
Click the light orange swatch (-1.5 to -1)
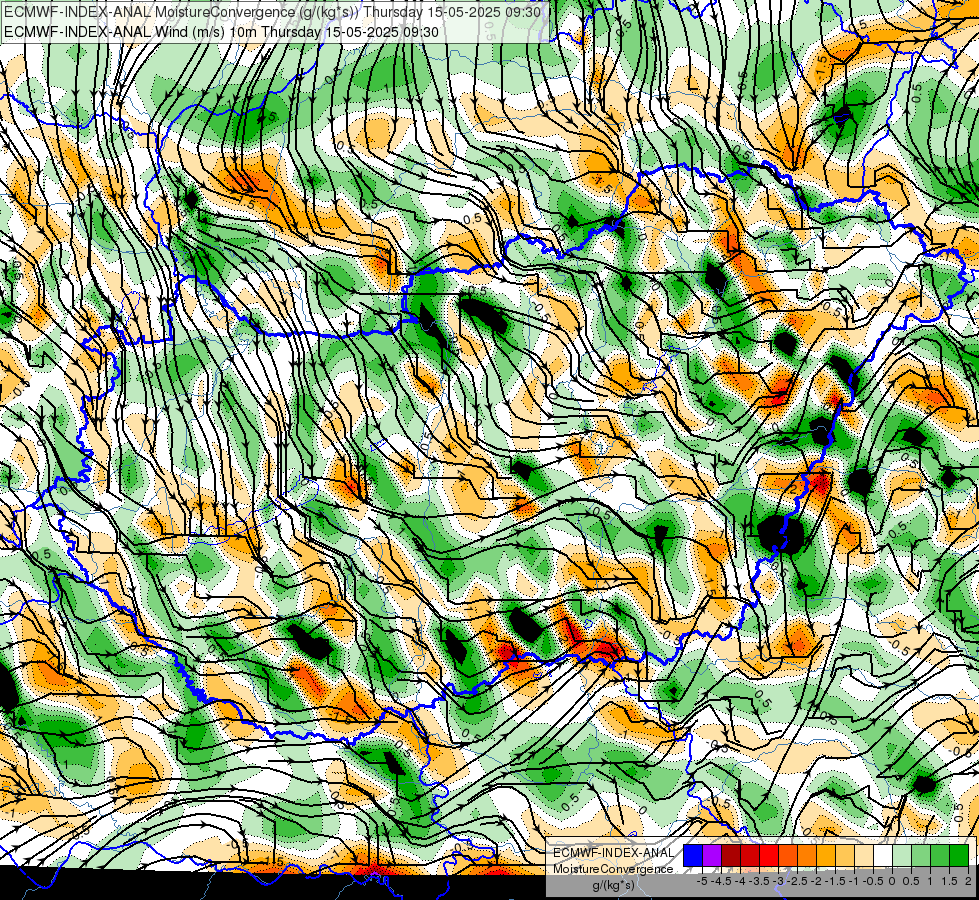tap(845, 855)
